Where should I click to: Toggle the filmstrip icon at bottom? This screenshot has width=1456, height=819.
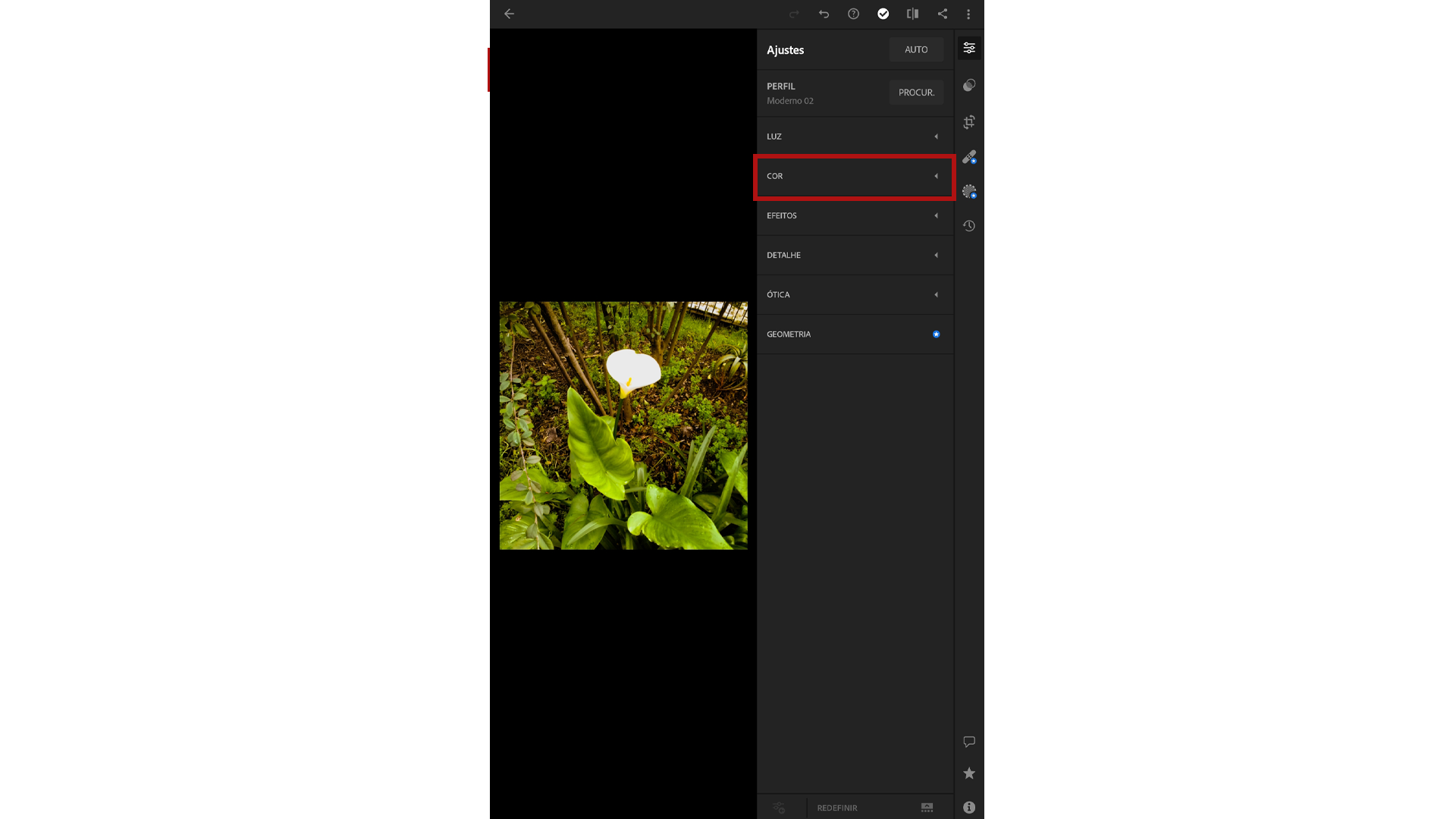click(x=927, y=808)
